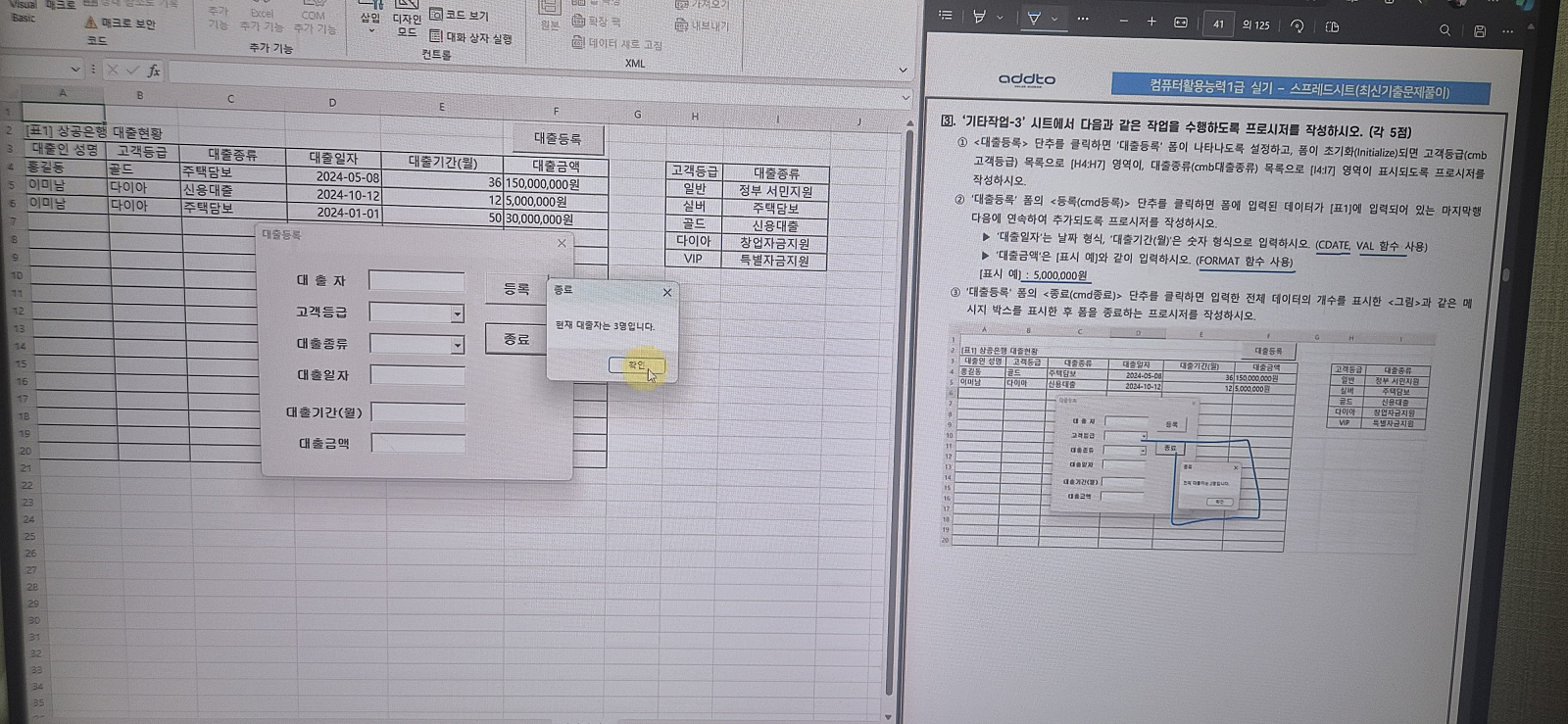Click the 대출기간(월) text box

[418, 412]
